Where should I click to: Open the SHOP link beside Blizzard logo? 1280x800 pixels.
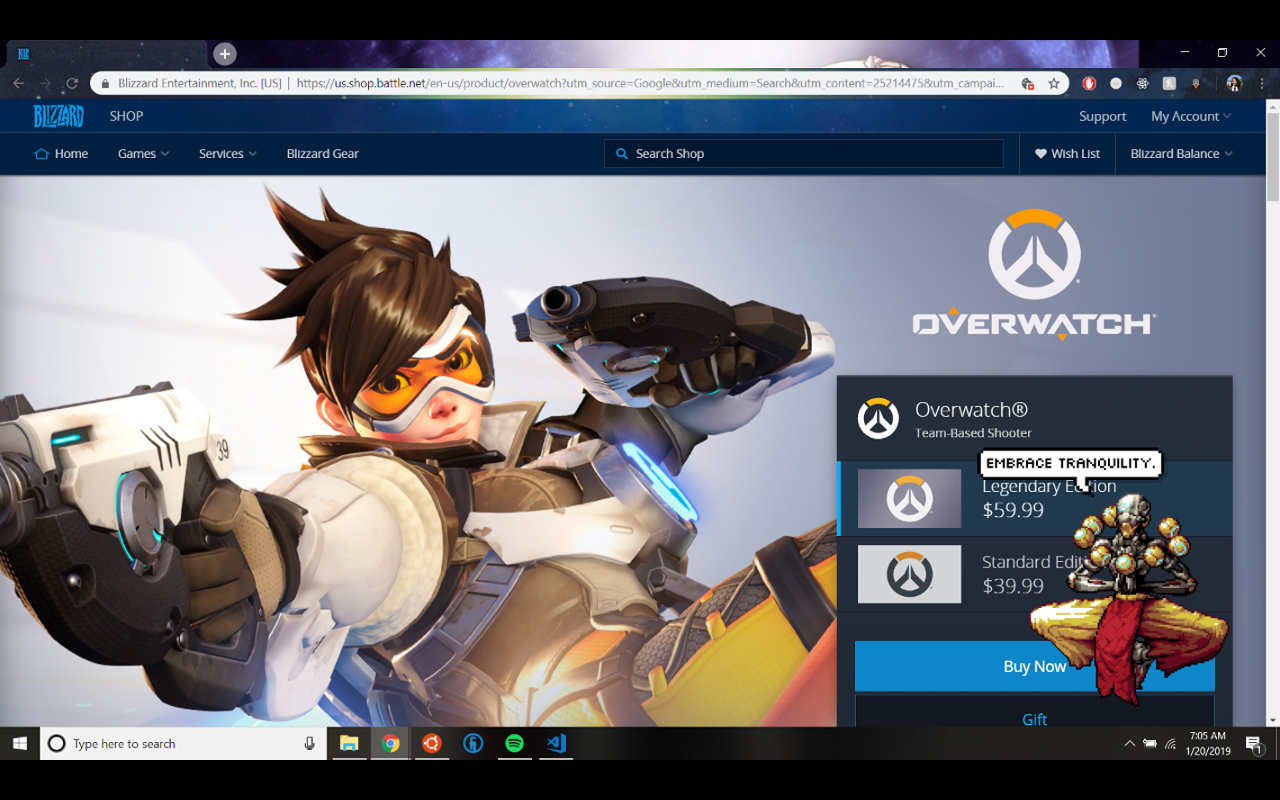coord(126,116)
